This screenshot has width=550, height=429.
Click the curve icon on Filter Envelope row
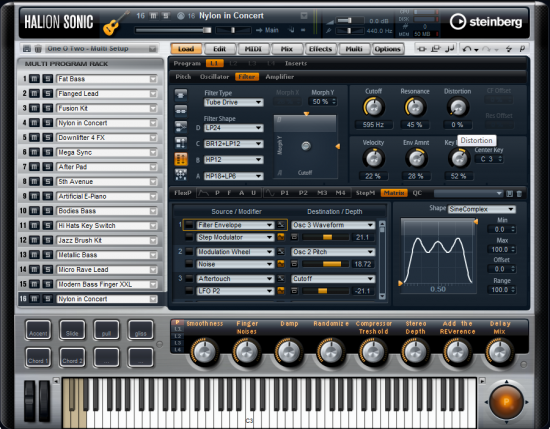pyautogui.click(x=281, y=225)
